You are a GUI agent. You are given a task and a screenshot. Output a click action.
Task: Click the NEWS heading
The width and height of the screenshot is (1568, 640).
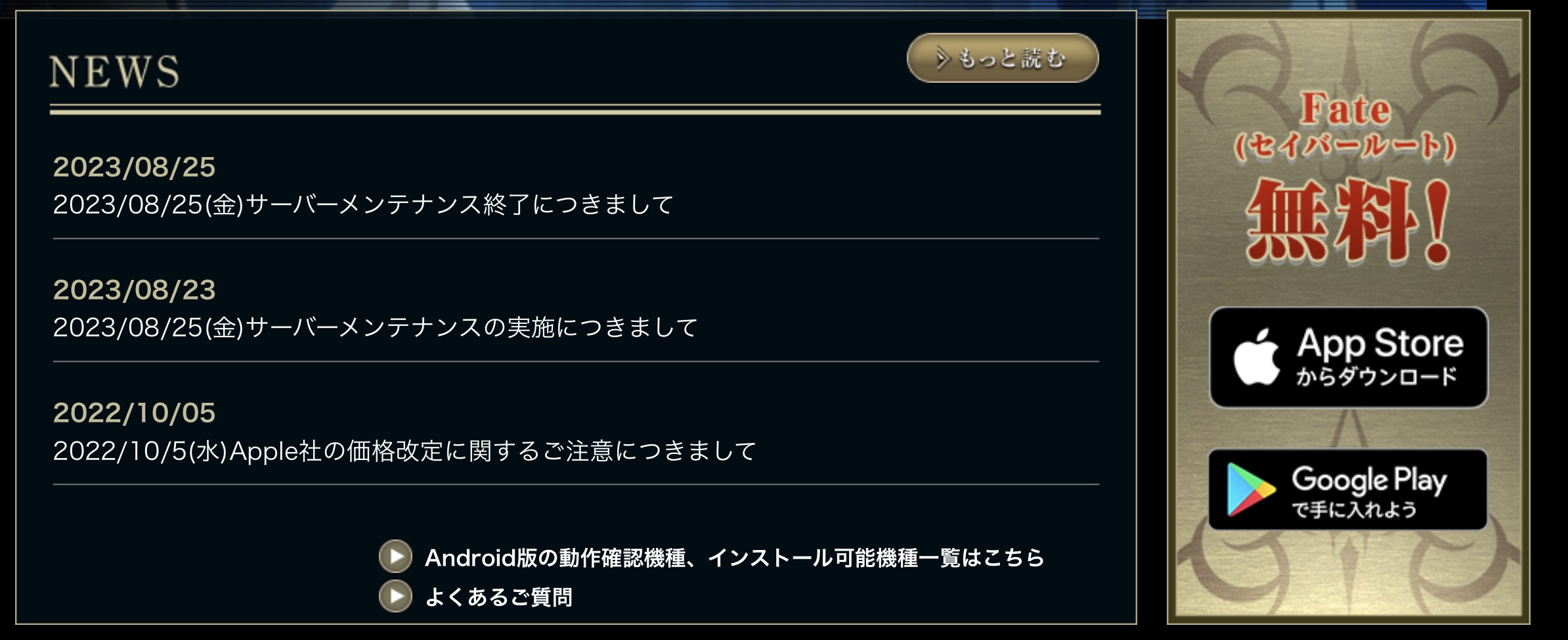click(x=114, y=72)
